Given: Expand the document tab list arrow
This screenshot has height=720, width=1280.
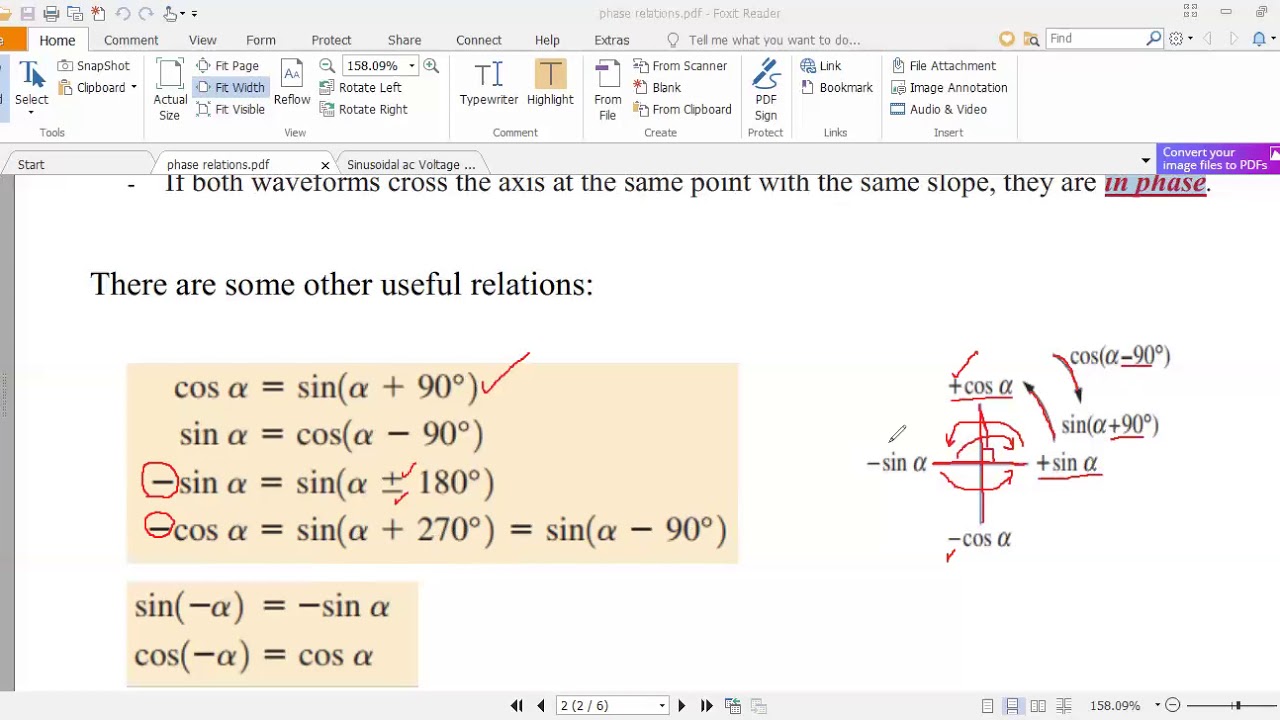Looking at the screenshot, I should [1145, 161].
